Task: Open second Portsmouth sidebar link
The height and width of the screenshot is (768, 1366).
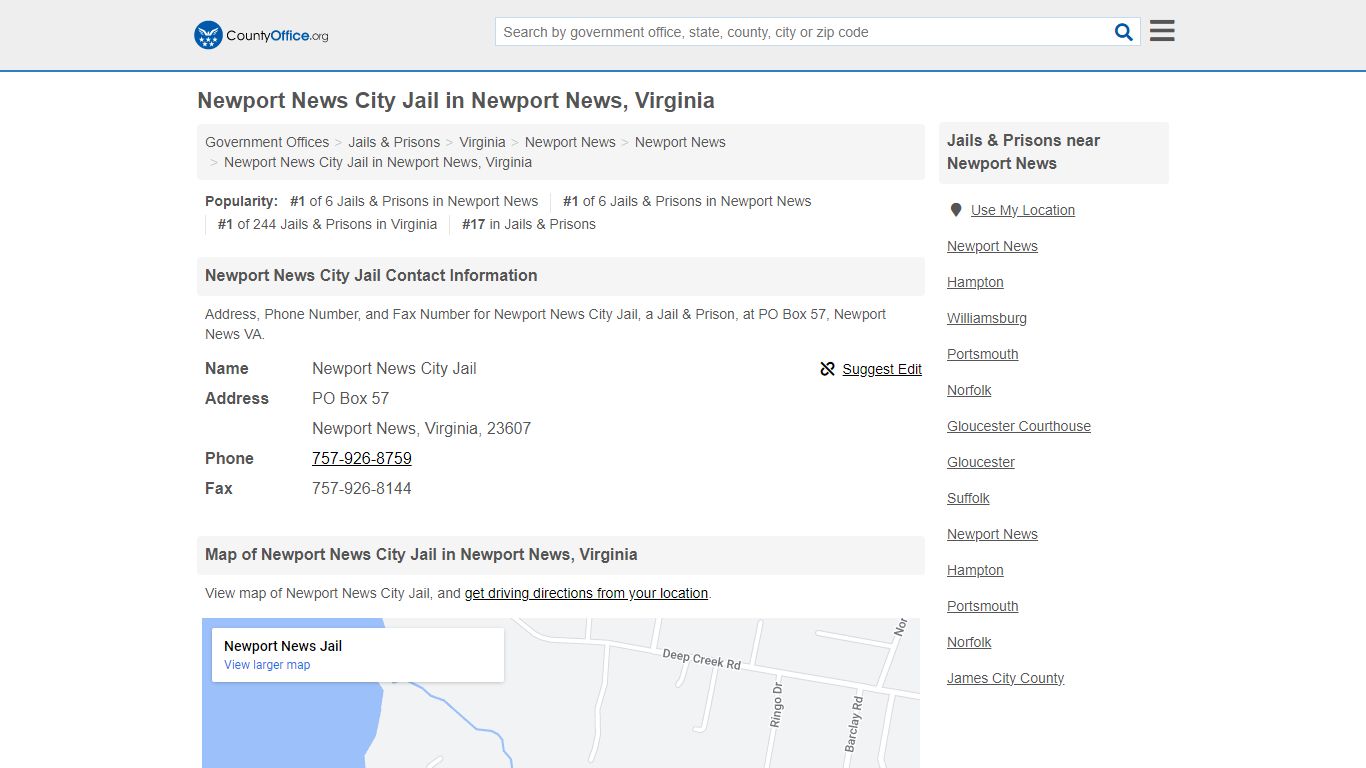Action: [x=983, y=606]
